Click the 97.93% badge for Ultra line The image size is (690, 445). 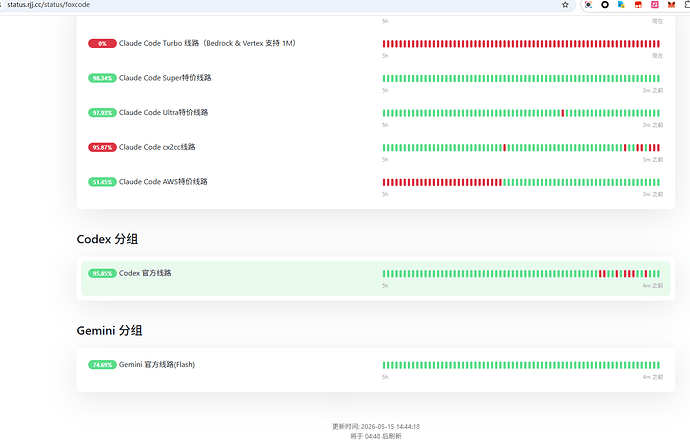click(x=102, y=113)
